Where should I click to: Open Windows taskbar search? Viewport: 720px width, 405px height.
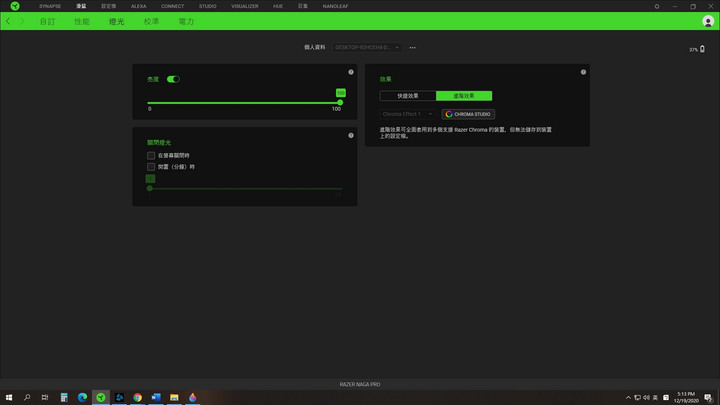[27, 397]
